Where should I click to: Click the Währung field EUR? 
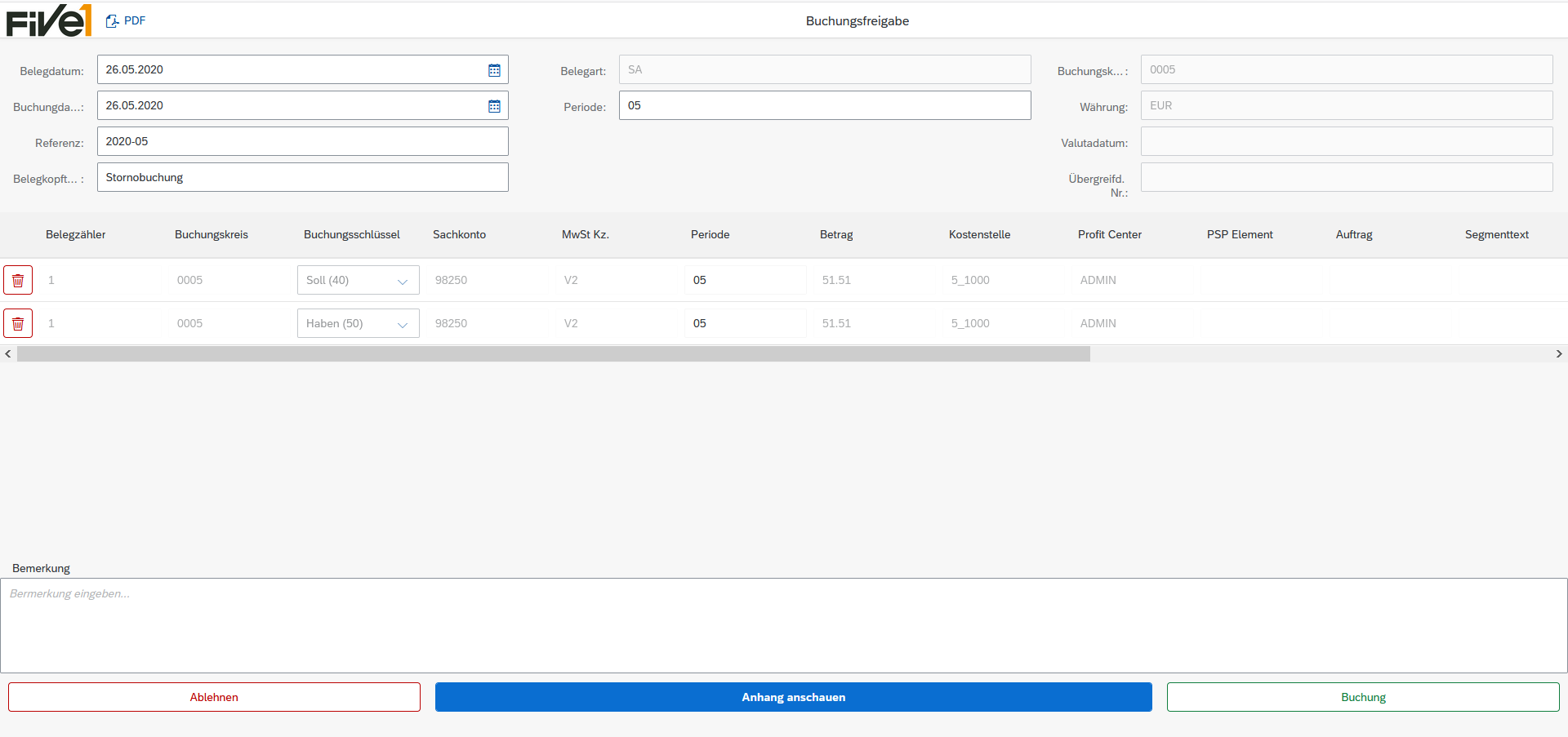click(1347, 105)
